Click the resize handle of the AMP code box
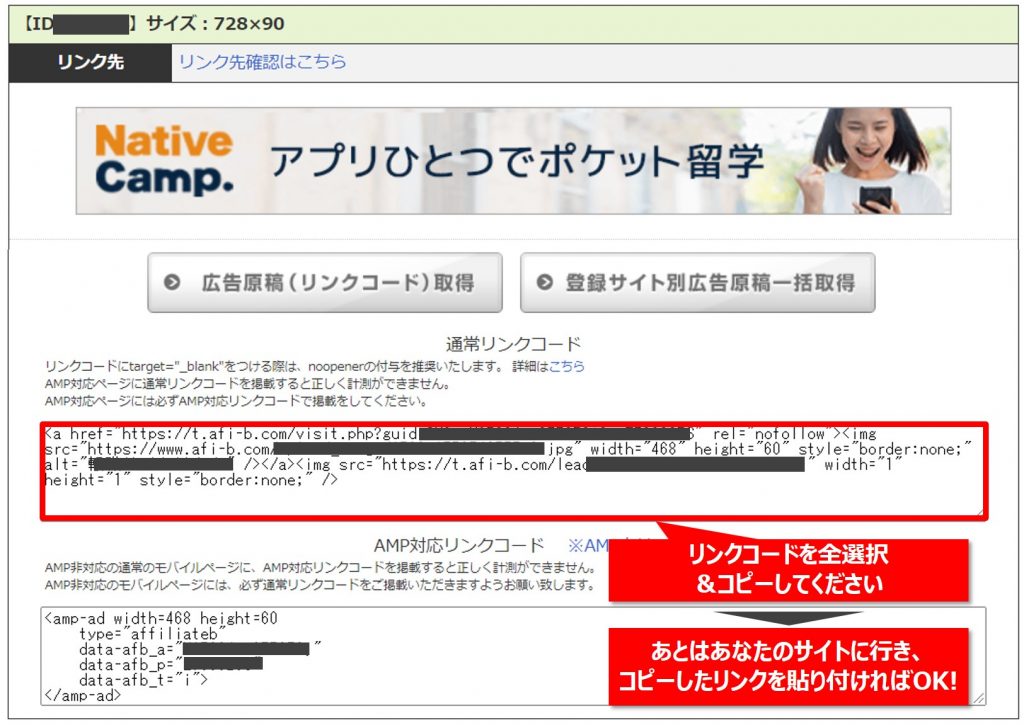The image size is (1024, 725). 979,698
